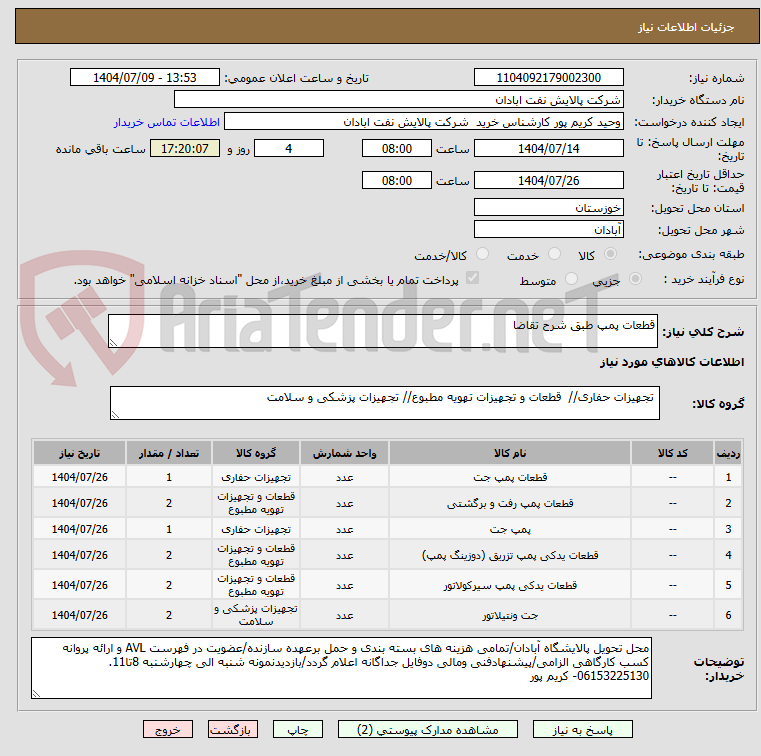Click the شرح کلی نیاز text area

click(382, 331)
